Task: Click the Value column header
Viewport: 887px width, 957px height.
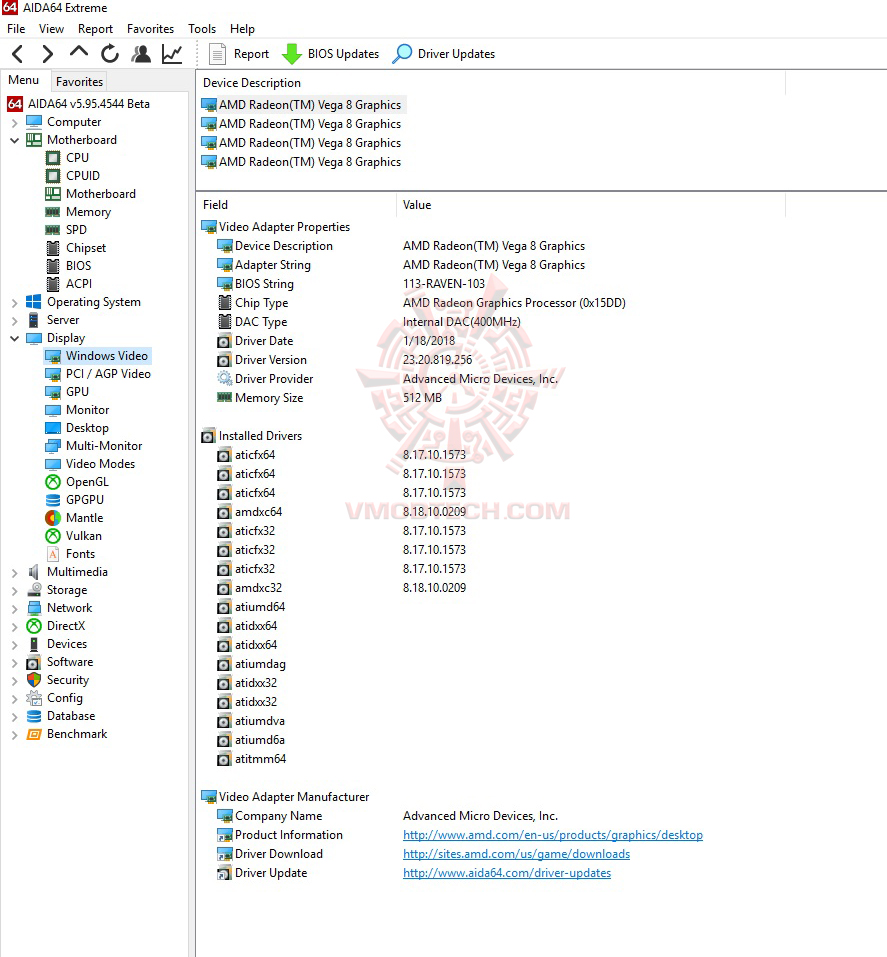Action: coord(591,205)
